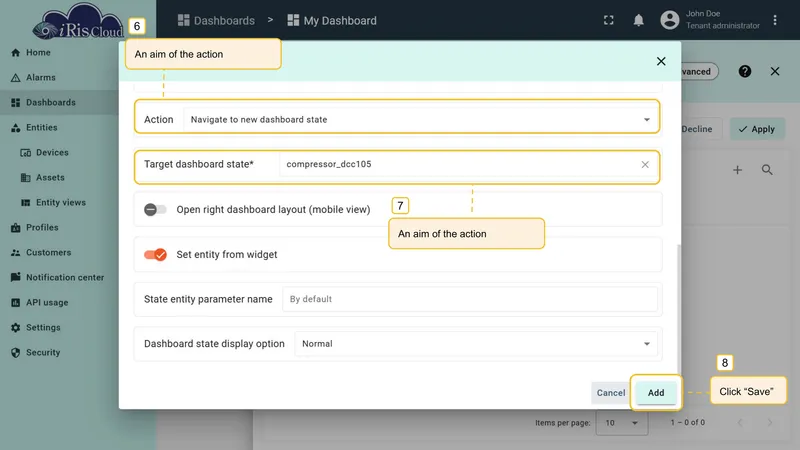Viewport: 800px width, 450px height.
Task: Click the Advanced mode button
Action: [x=699, y=71]
